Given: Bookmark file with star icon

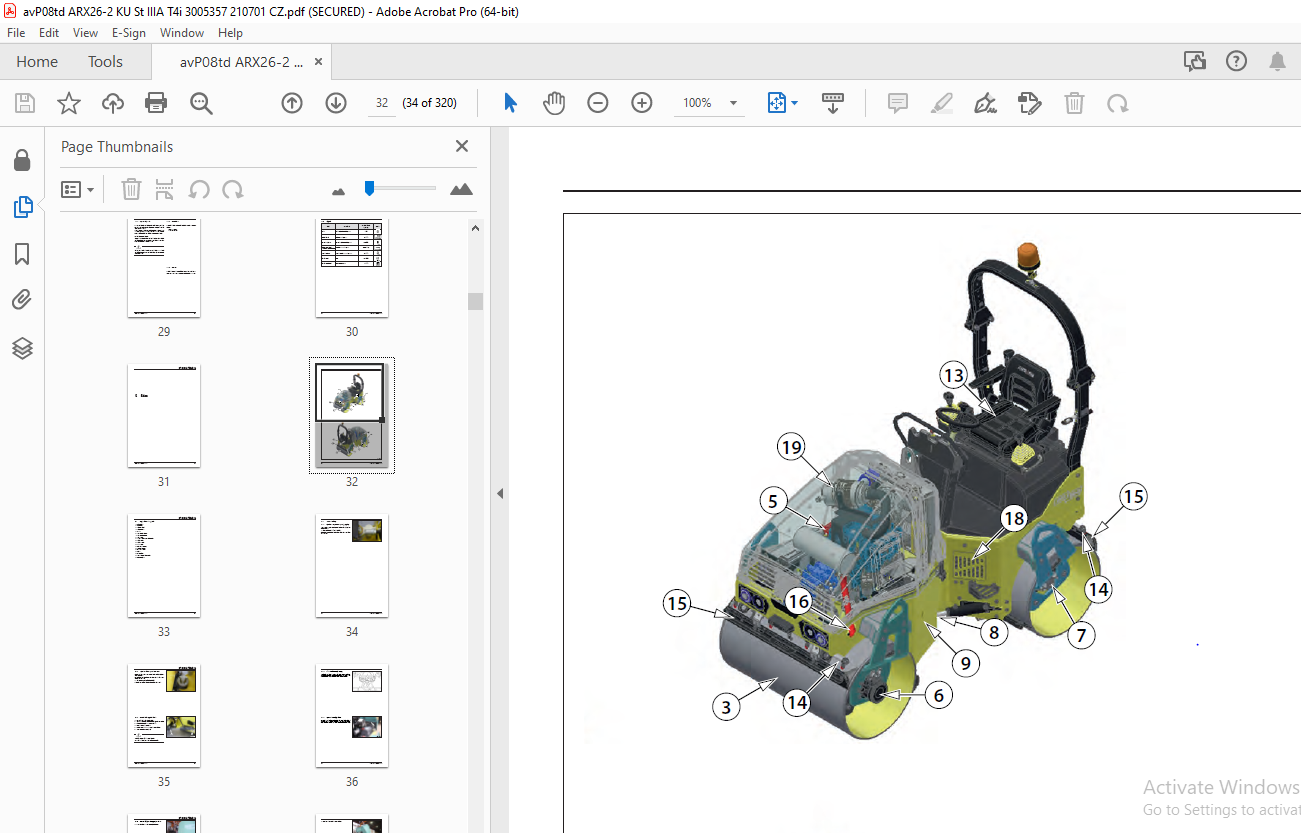Looking at the screenshot, I should pos(68,103).
